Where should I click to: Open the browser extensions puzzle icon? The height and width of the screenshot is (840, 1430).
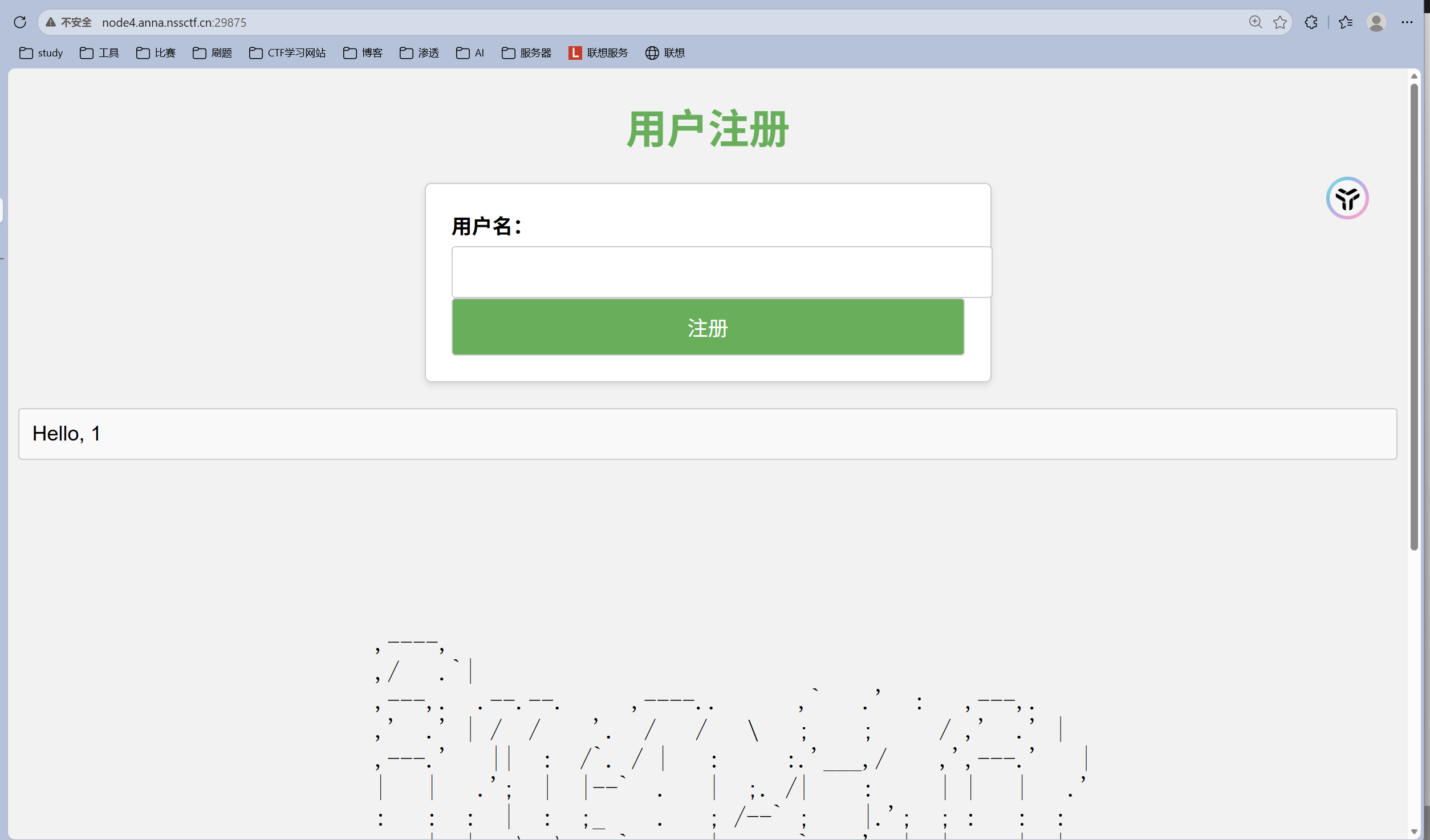[1311, 22]
